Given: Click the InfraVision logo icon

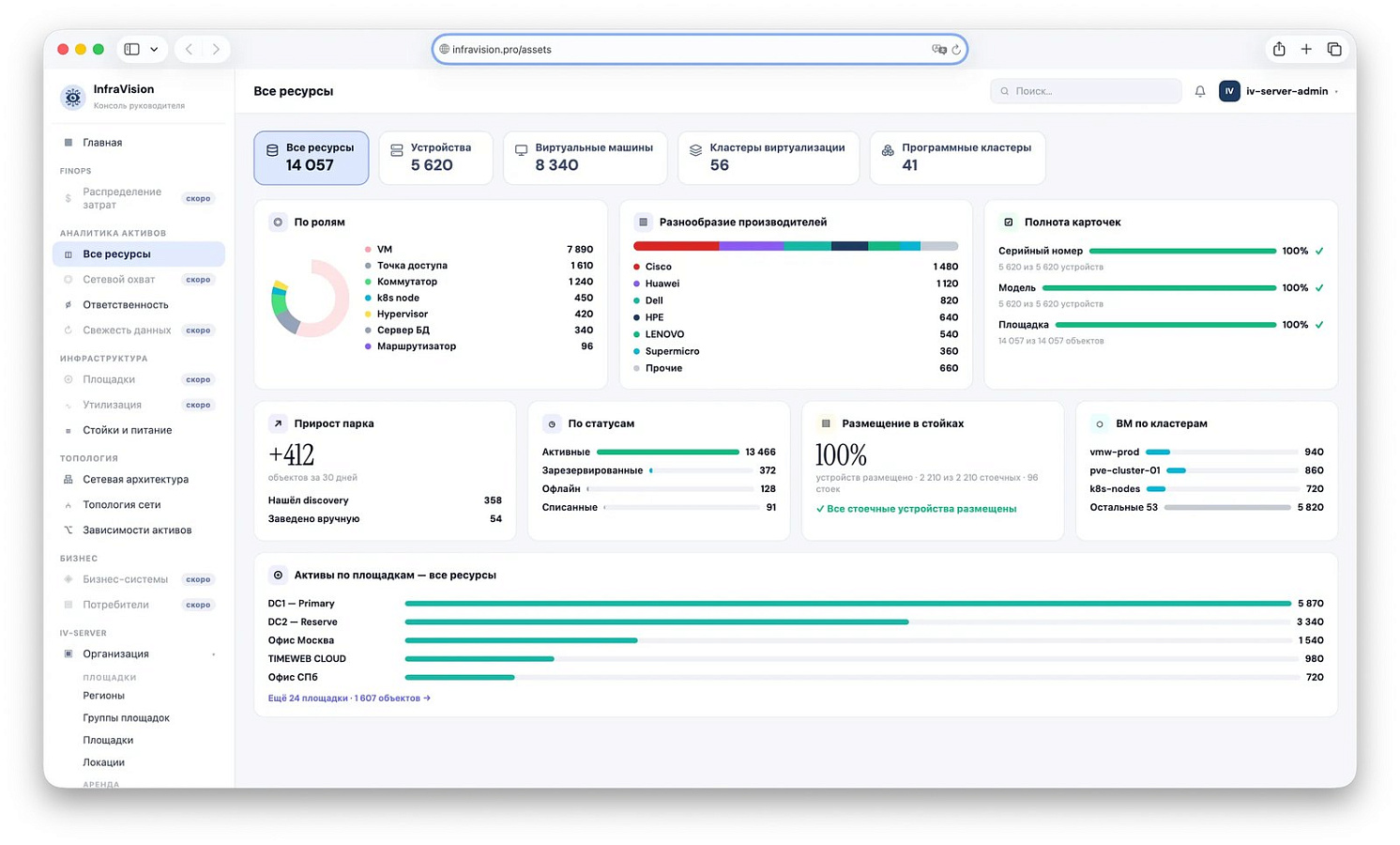Looking at the screenshot, I should tap(73, 97).
